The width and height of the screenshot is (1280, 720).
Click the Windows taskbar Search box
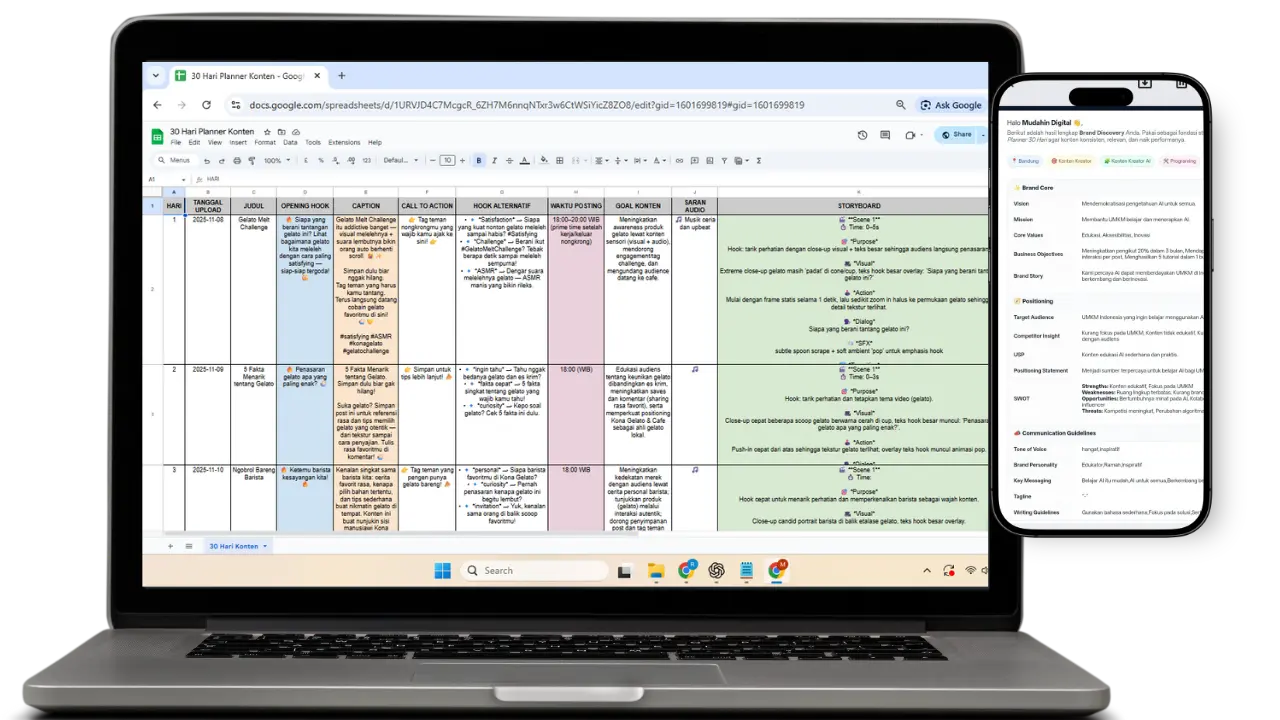coord(534,571)
